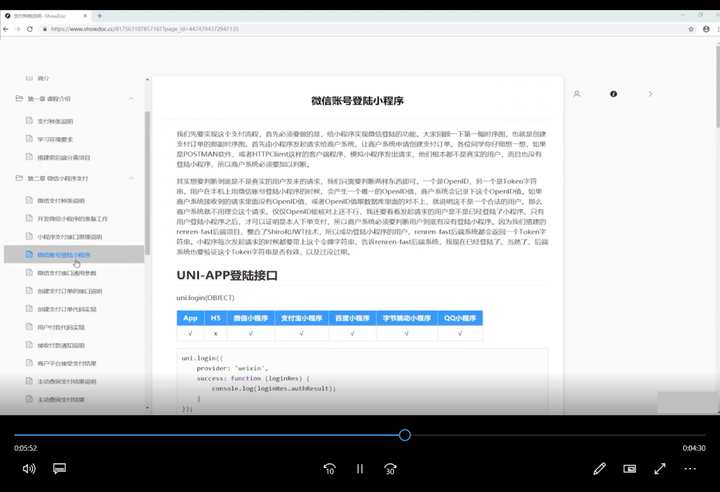Open the 搭建前后端分离项目 page
This screenshot has width=720, height=492.
pos(64,158)
